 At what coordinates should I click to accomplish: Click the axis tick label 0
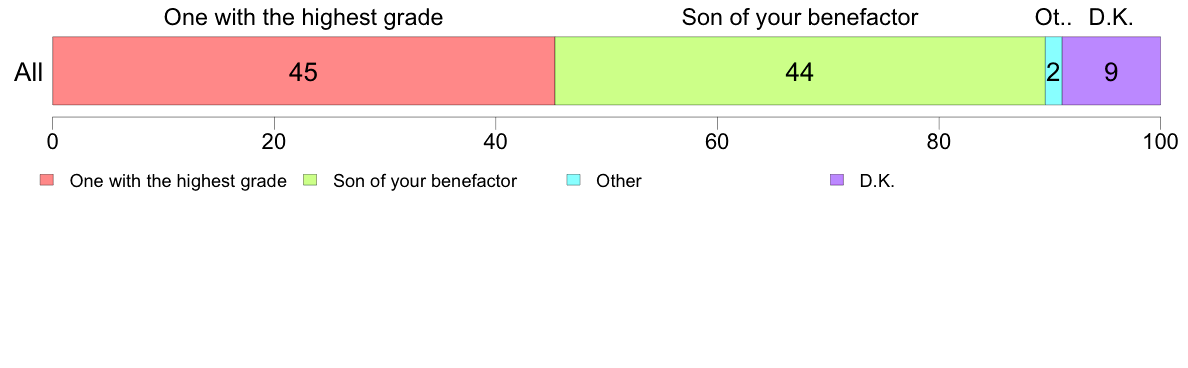point(52,141)
